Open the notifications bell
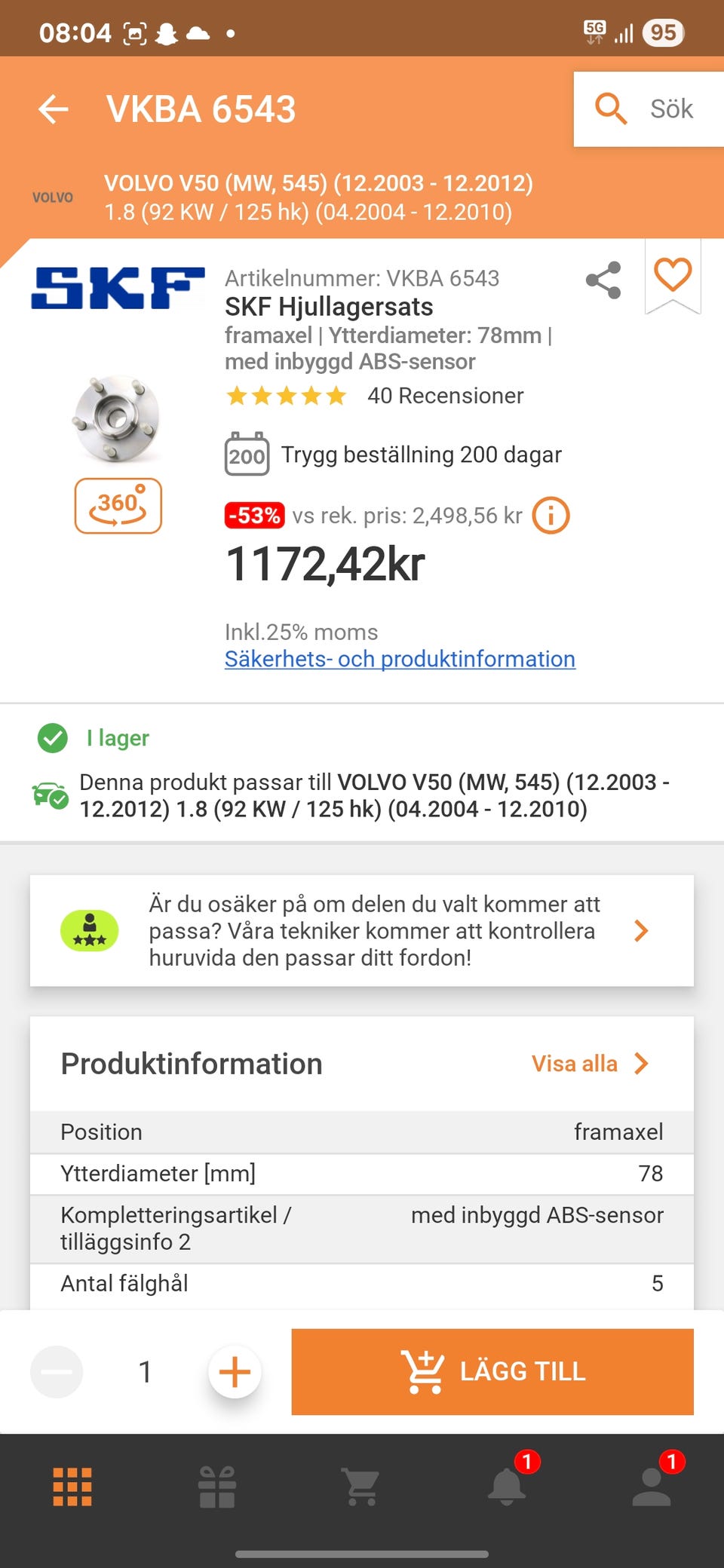The image size is (724, 1568). [507, 1487]
